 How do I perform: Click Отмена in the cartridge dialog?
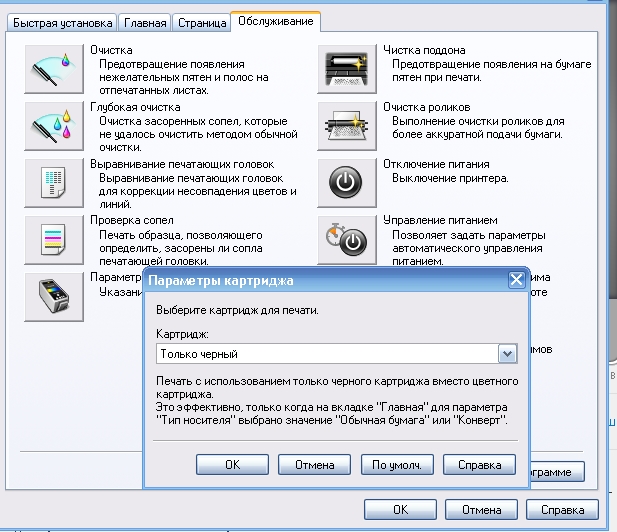tap(314, 464)
